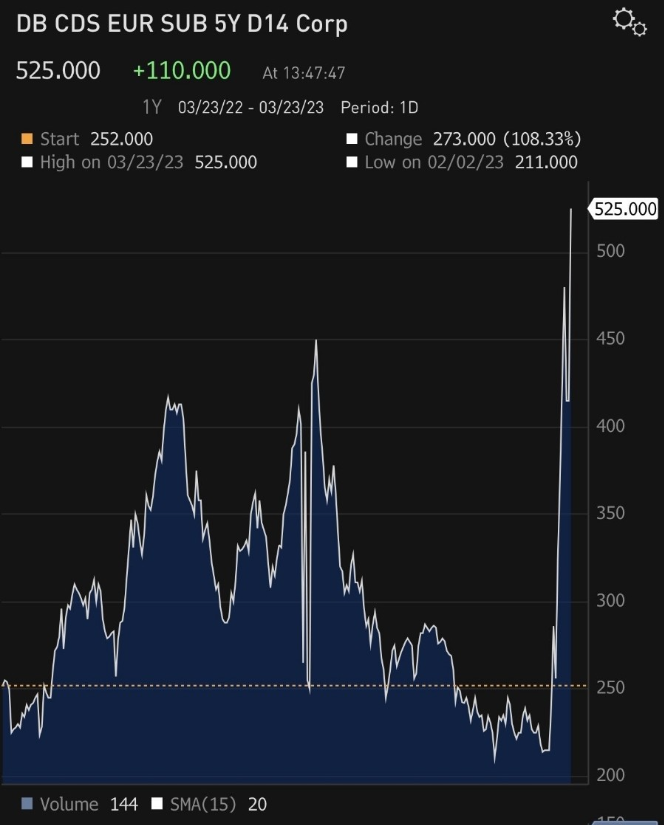
Task: Toggle the Low on 02/02/23 legend square
Action: (x=351, y=162)
